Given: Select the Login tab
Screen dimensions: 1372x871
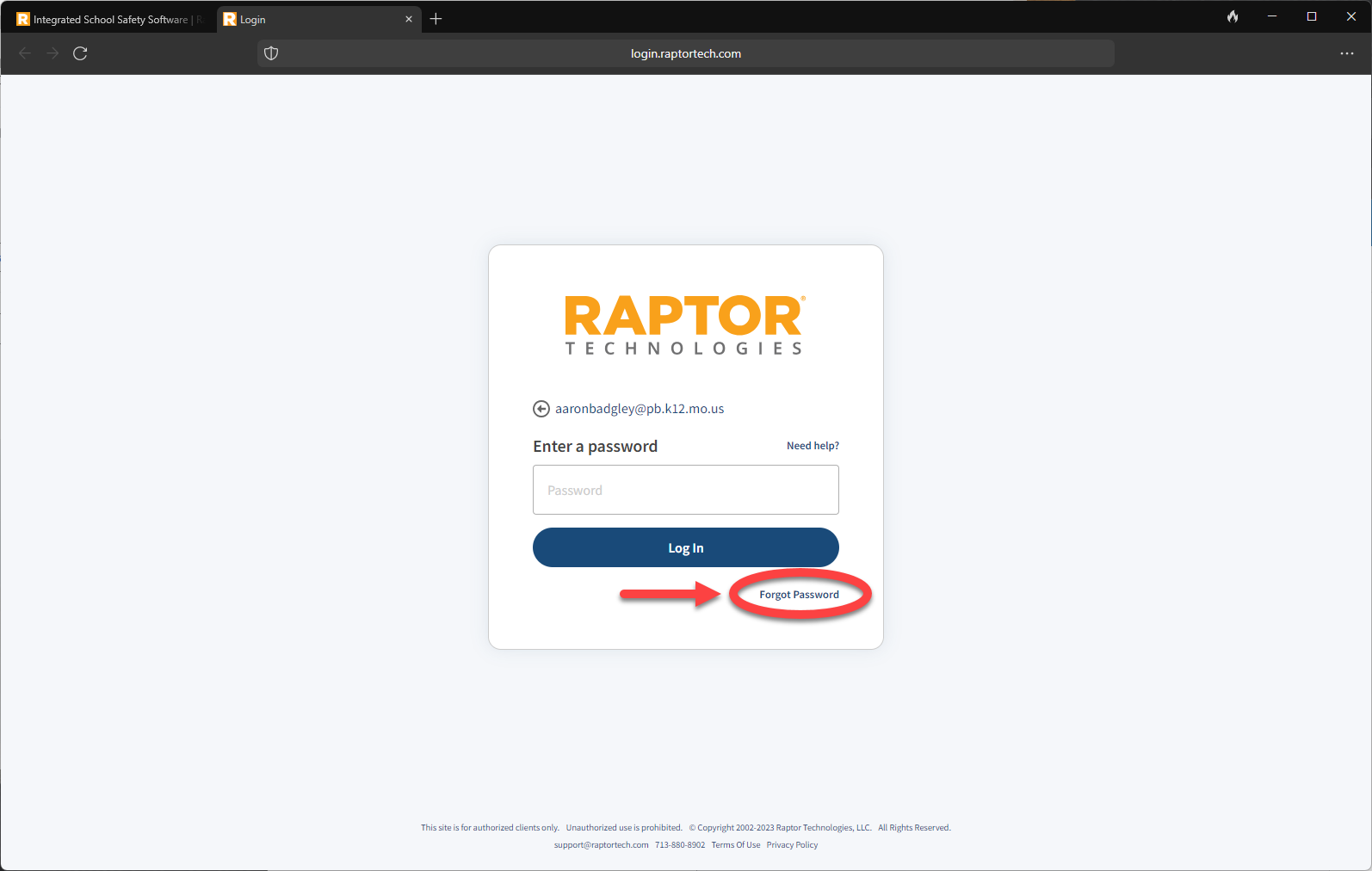Looking at the screenshot, I should 318,19.
